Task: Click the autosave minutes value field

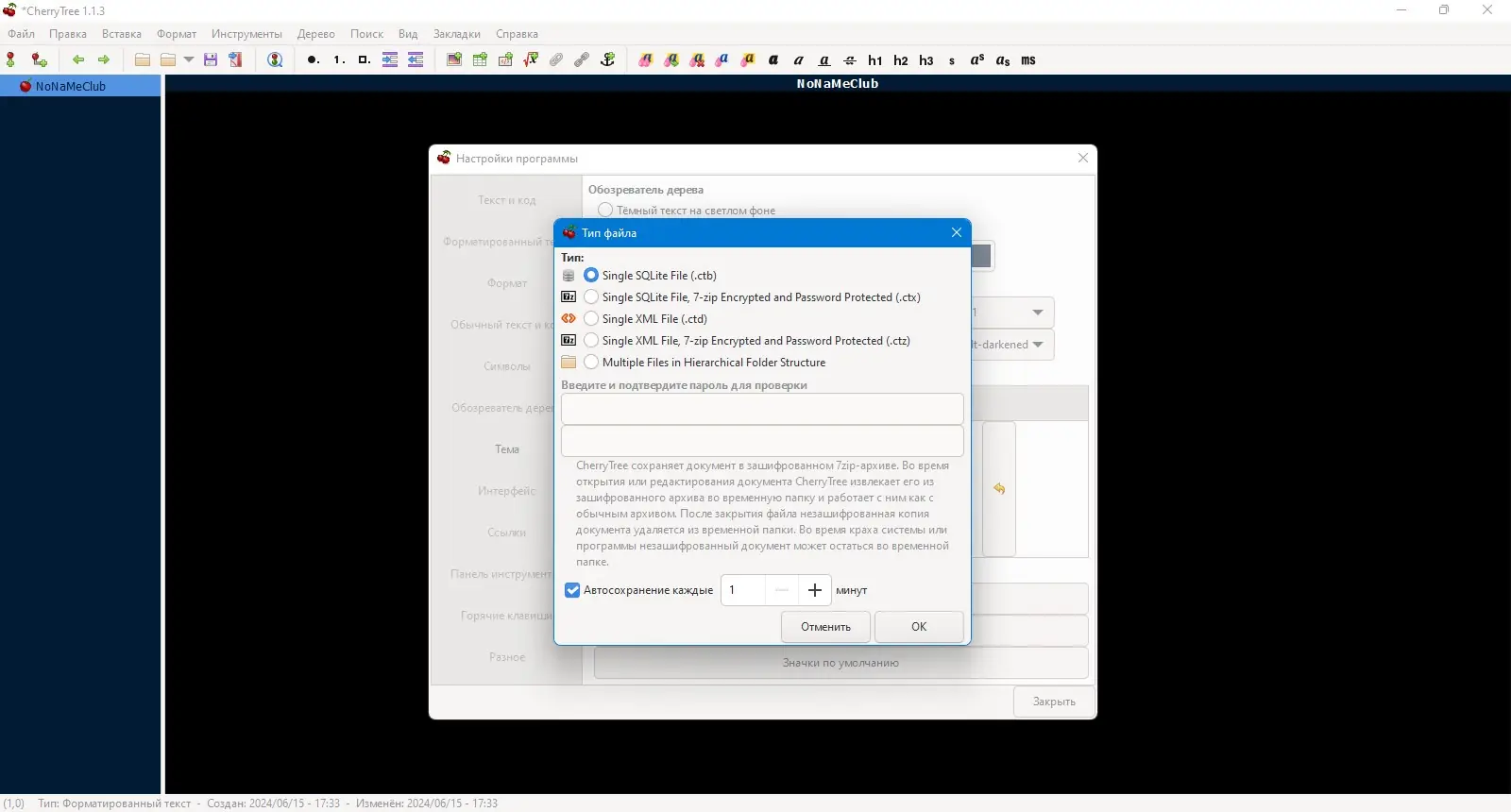Action: pyautogui.click(x=743, y=590)
